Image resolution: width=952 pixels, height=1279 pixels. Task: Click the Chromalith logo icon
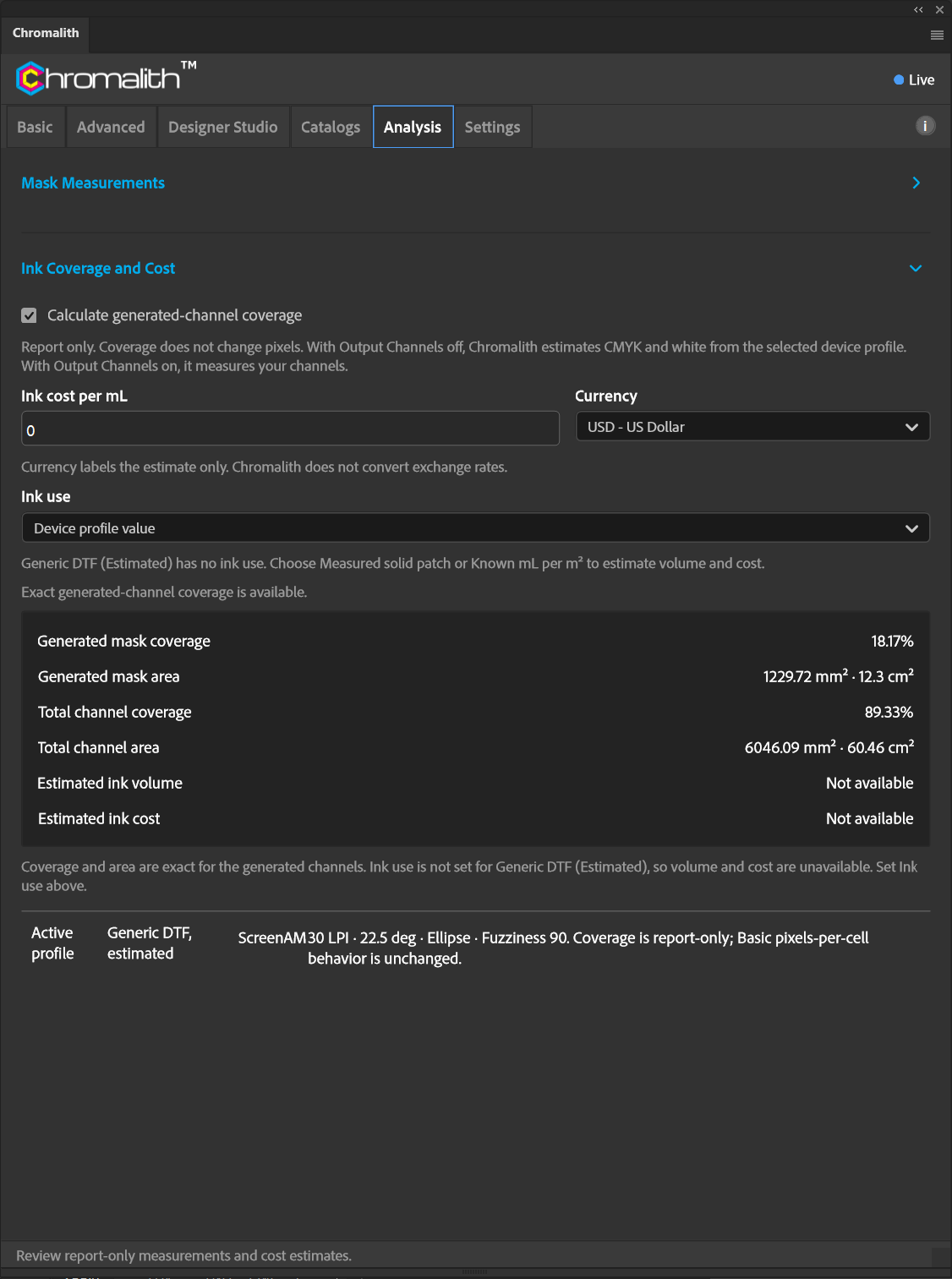click(x=30, y=79)
